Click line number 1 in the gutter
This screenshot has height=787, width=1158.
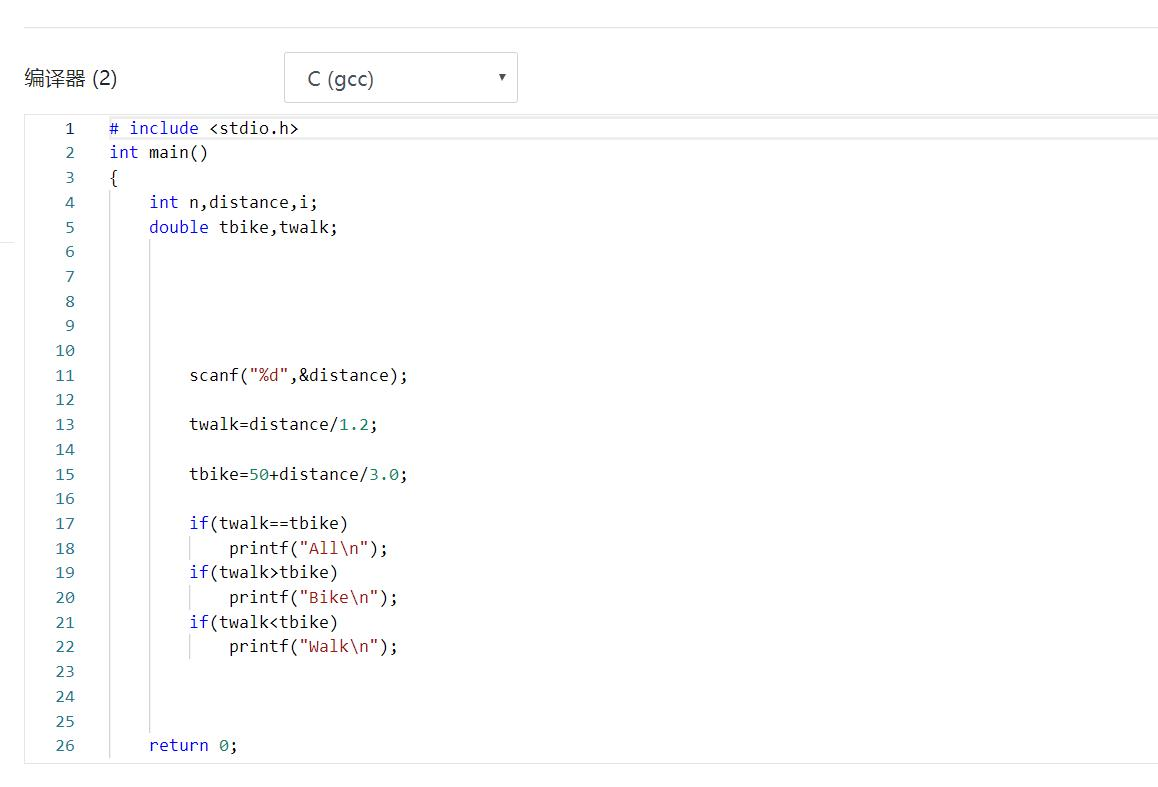70,128
